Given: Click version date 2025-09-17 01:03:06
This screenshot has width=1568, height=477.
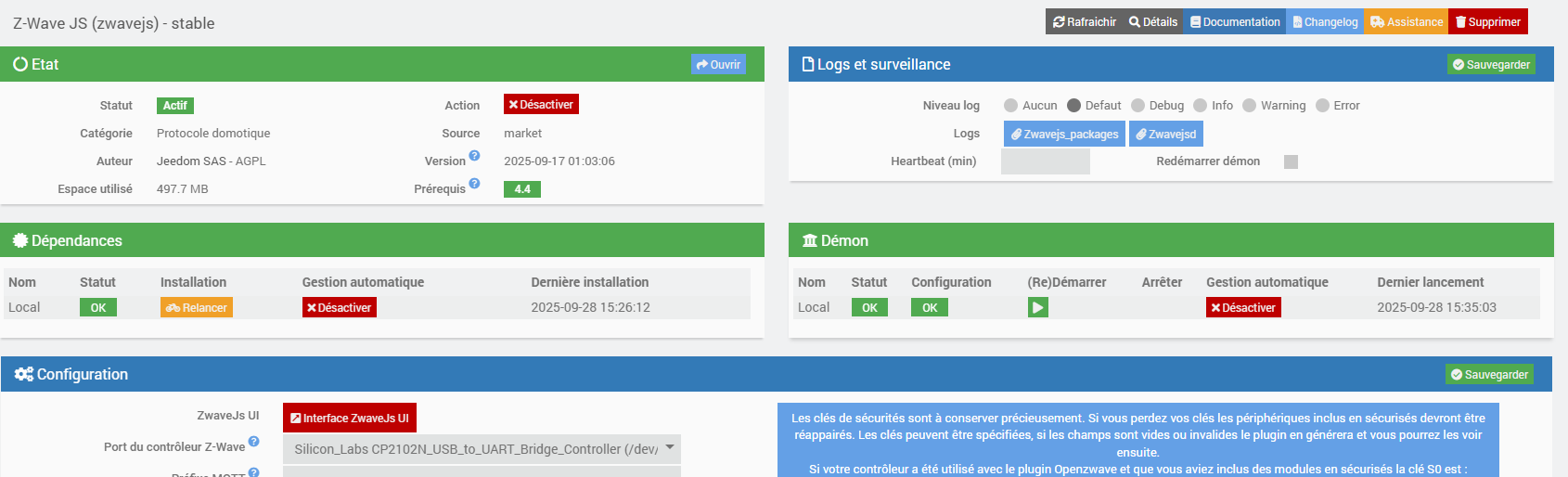Looking at the screenshot, I should point(559,161).
